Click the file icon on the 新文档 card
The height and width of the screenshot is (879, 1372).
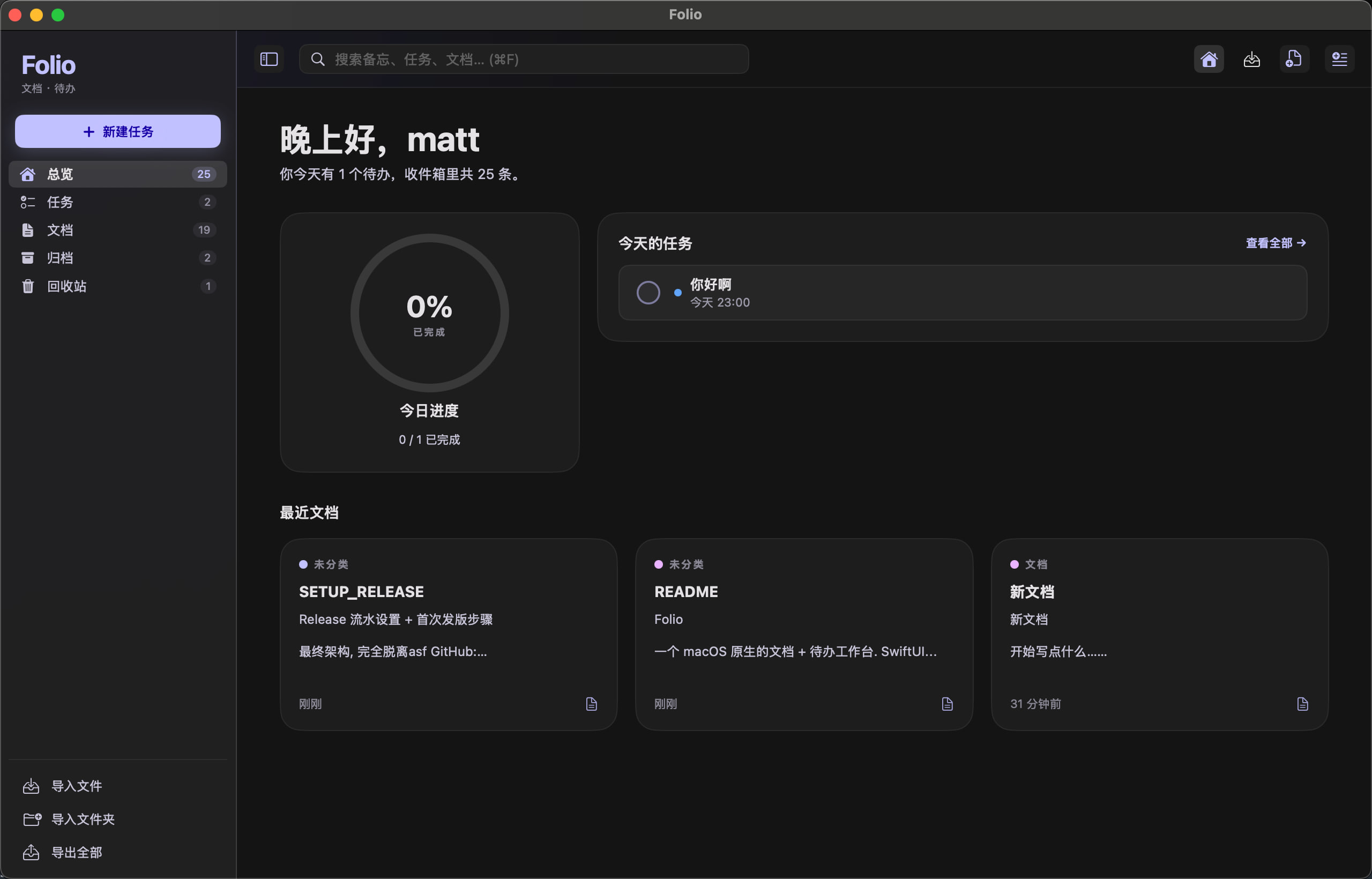1302,704
